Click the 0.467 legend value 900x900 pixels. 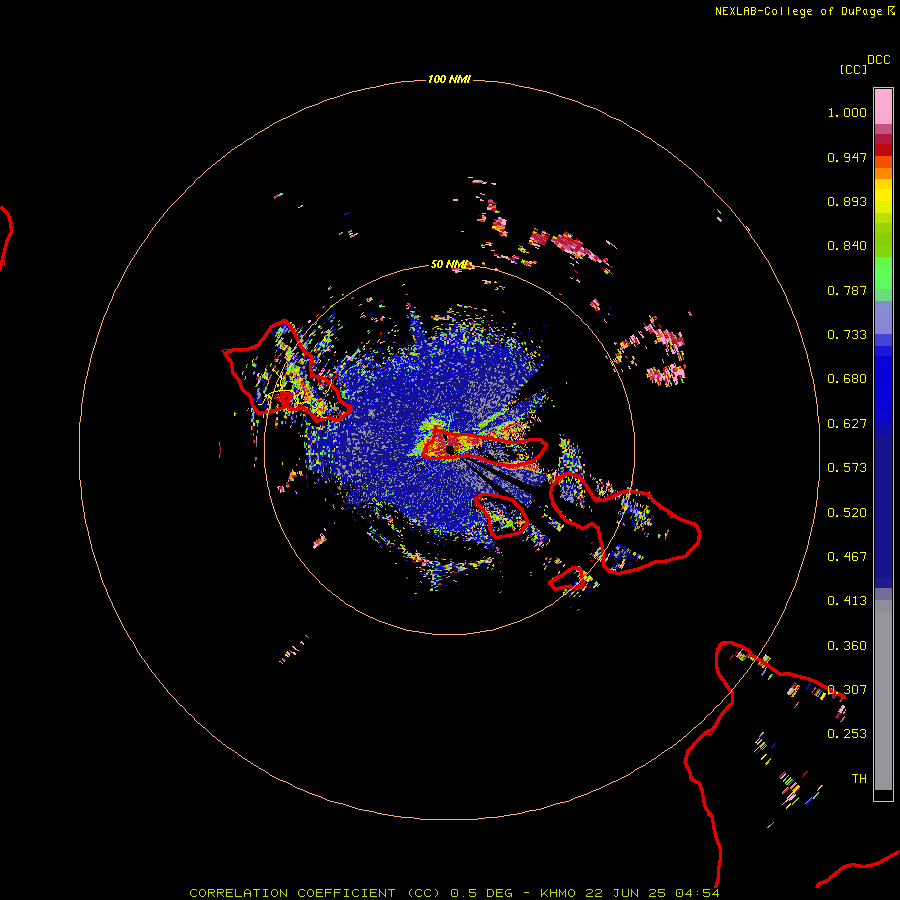click(847, 557)
